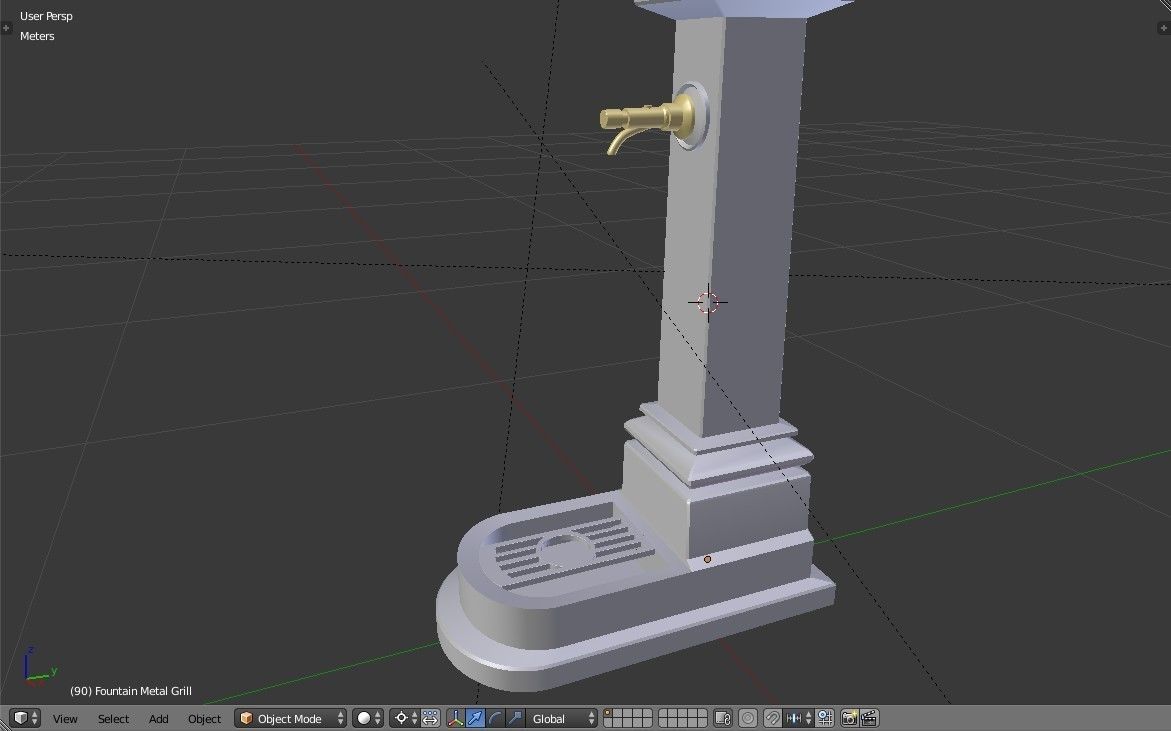Open the Object Mode dropdown
1171x731 pixels.
pos(291,718)
